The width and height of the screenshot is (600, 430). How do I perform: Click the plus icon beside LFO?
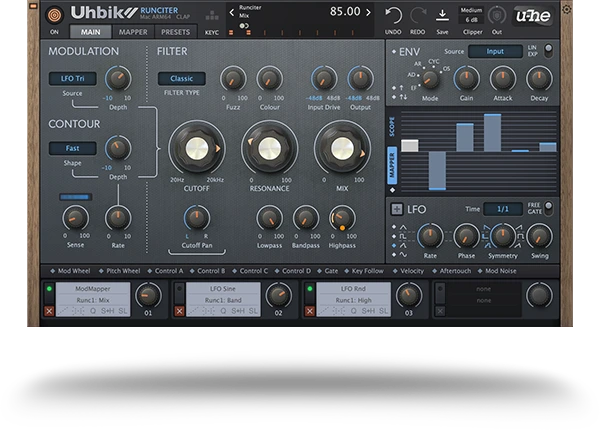(397, 210)
